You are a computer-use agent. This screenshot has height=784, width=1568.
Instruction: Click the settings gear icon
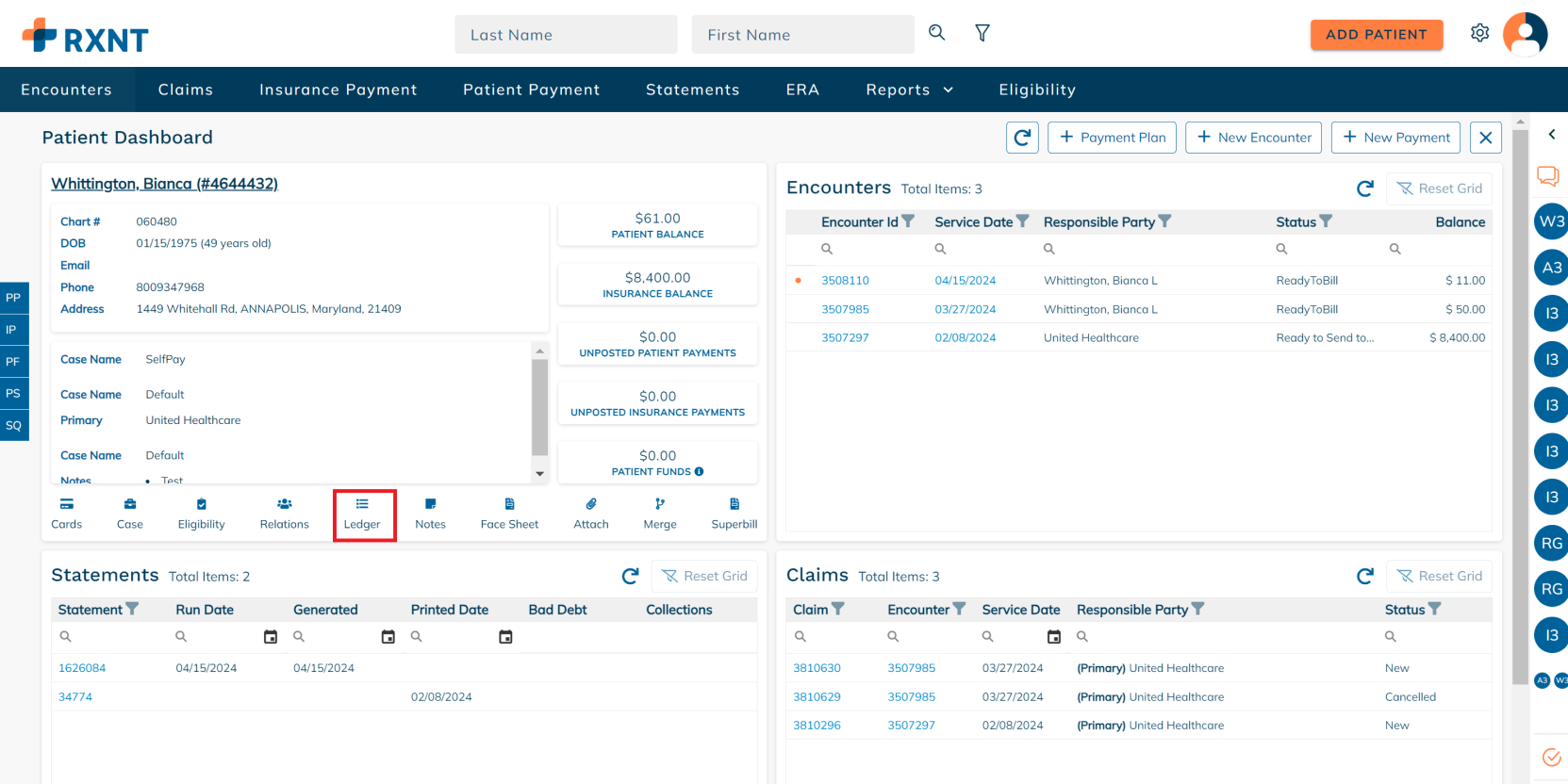pyautogui.click(x=1479, y=33)
